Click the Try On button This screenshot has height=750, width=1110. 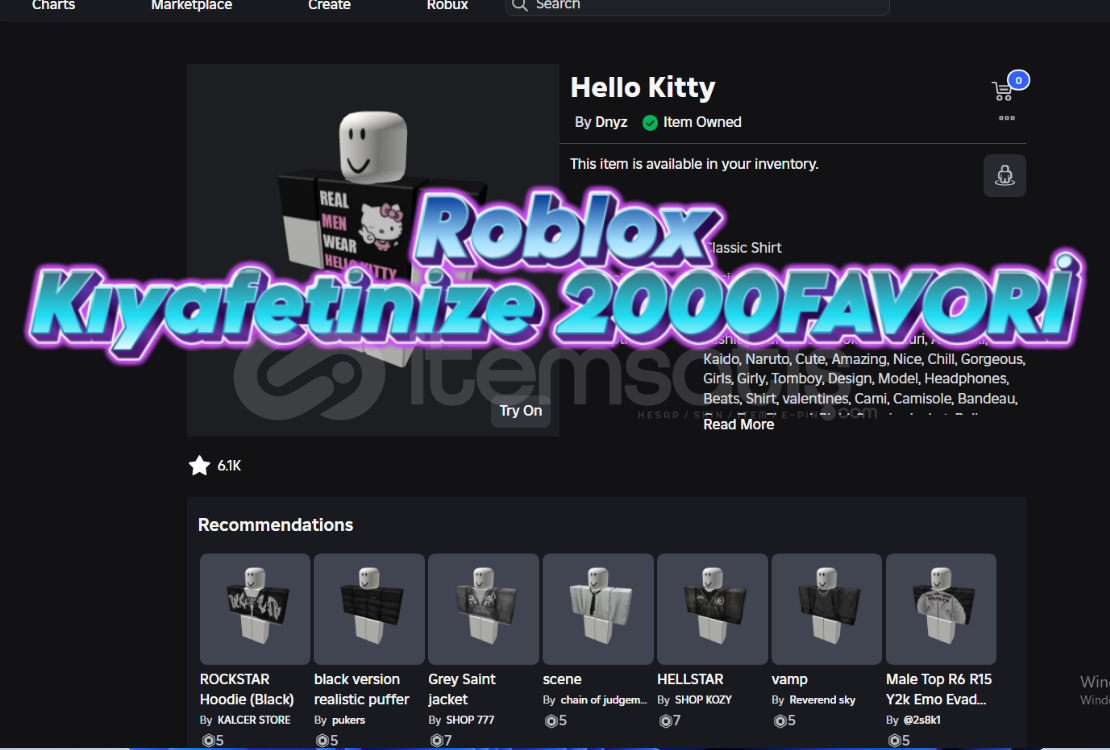pyautogui.click(x=521, y=411)
